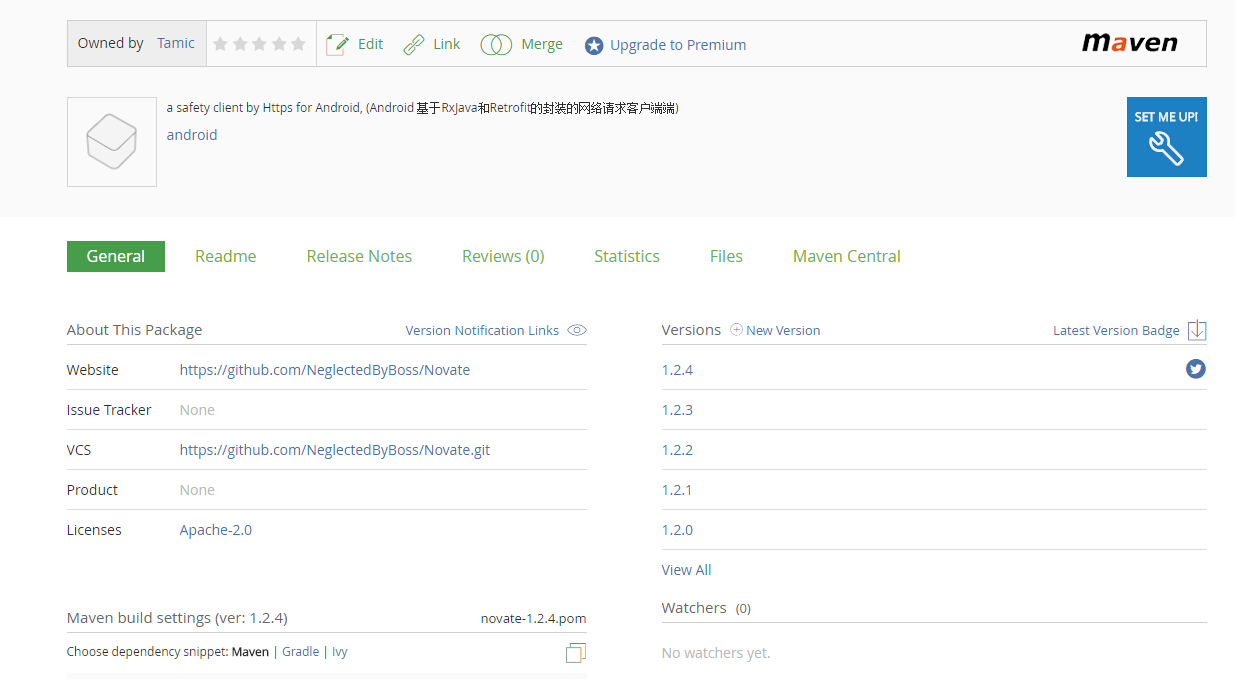Open the Maven Central tab
This screenshot has width=1235, height=679.
click(846, 256)
